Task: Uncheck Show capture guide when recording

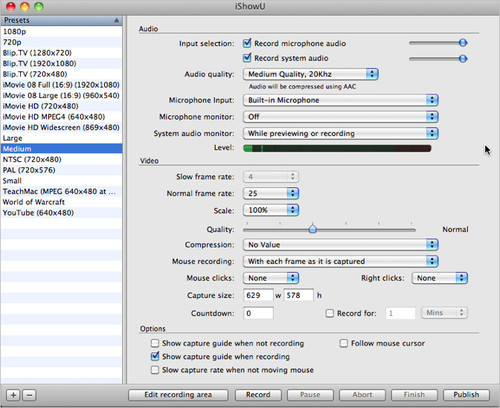Action: point(155,356)
